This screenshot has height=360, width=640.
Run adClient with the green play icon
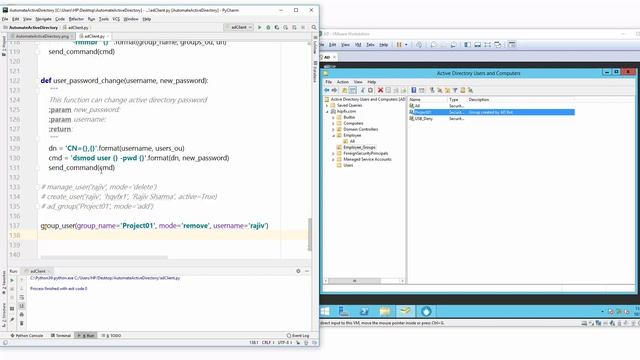259,27
